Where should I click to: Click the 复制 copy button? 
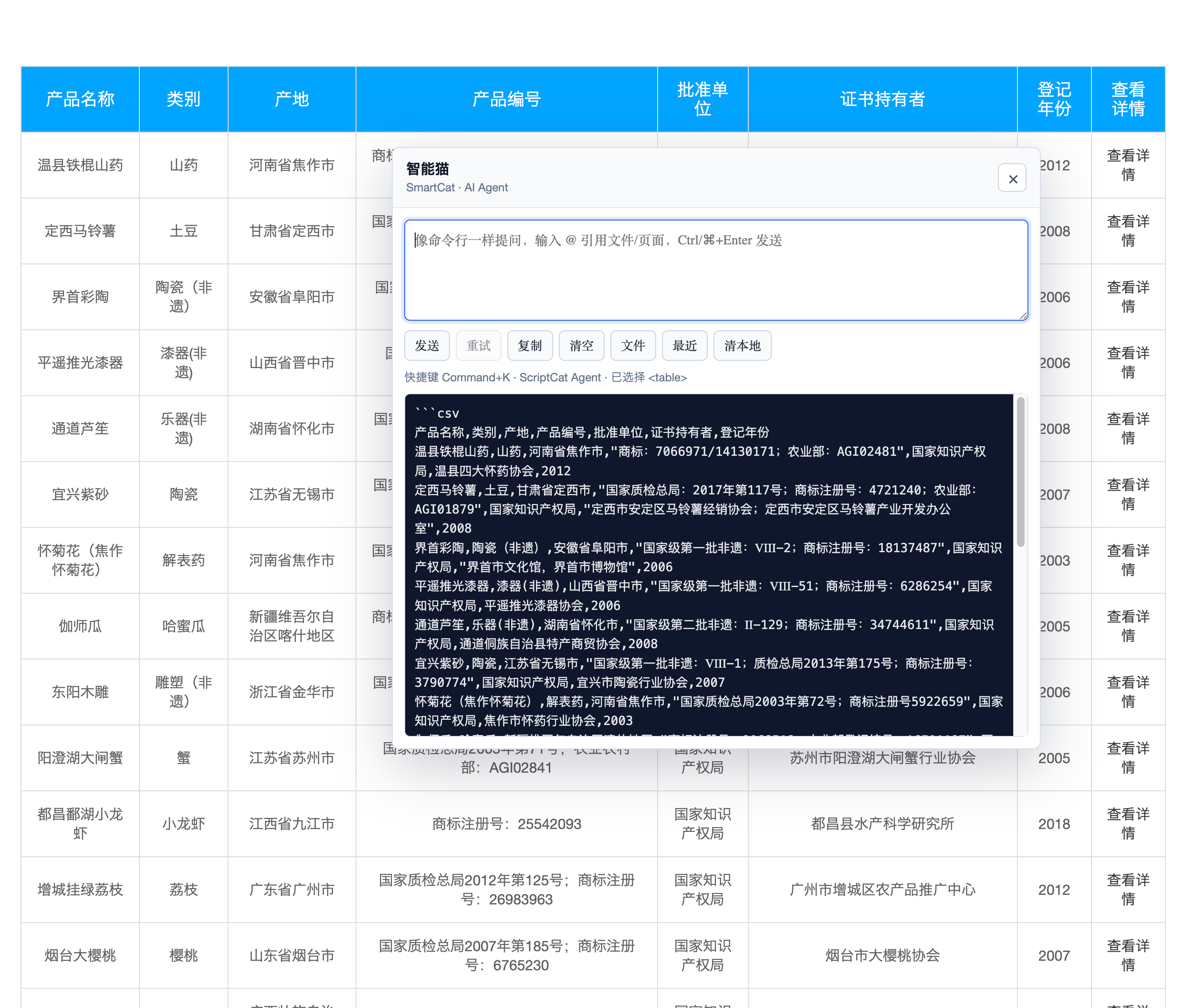[530, 346]
